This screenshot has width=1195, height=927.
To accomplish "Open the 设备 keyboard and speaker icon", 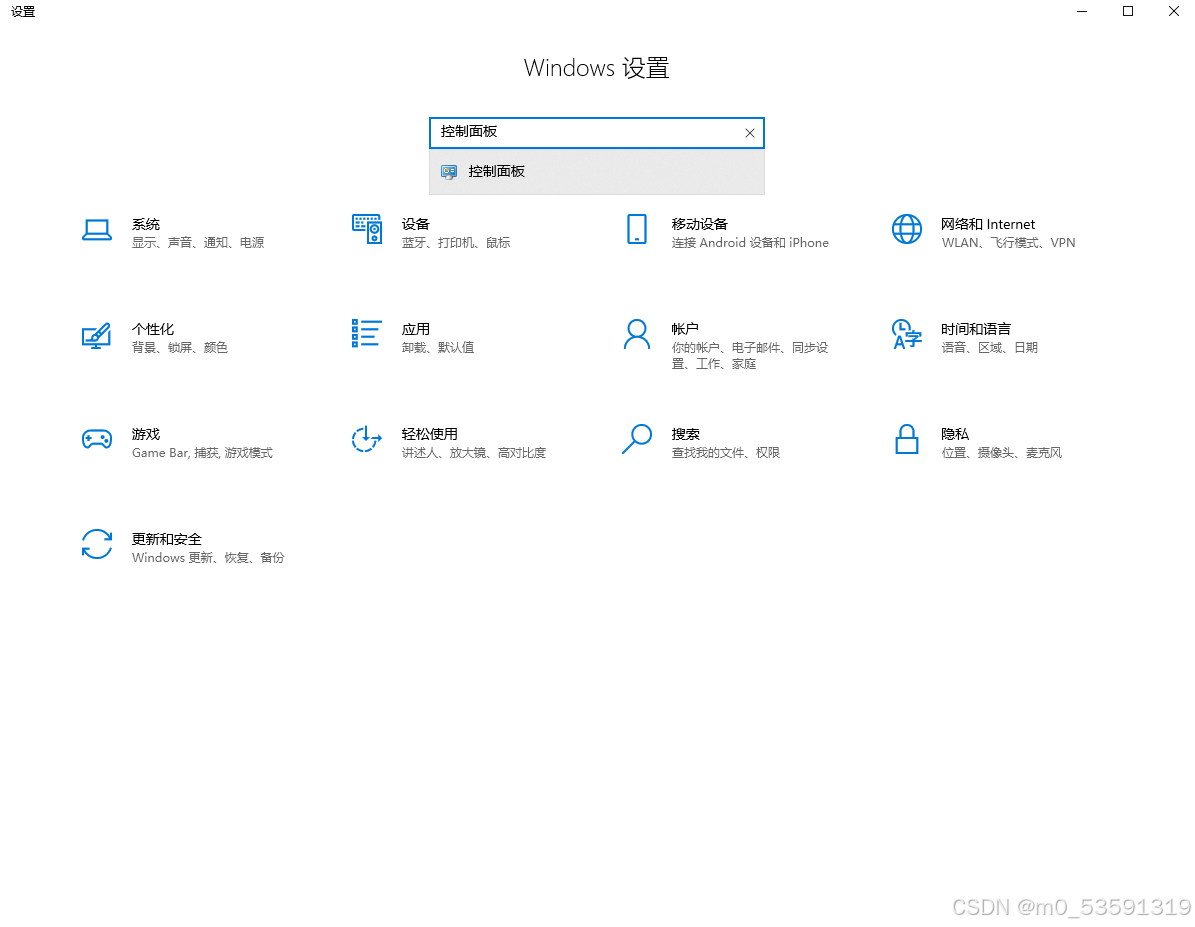I will point(367,229).
